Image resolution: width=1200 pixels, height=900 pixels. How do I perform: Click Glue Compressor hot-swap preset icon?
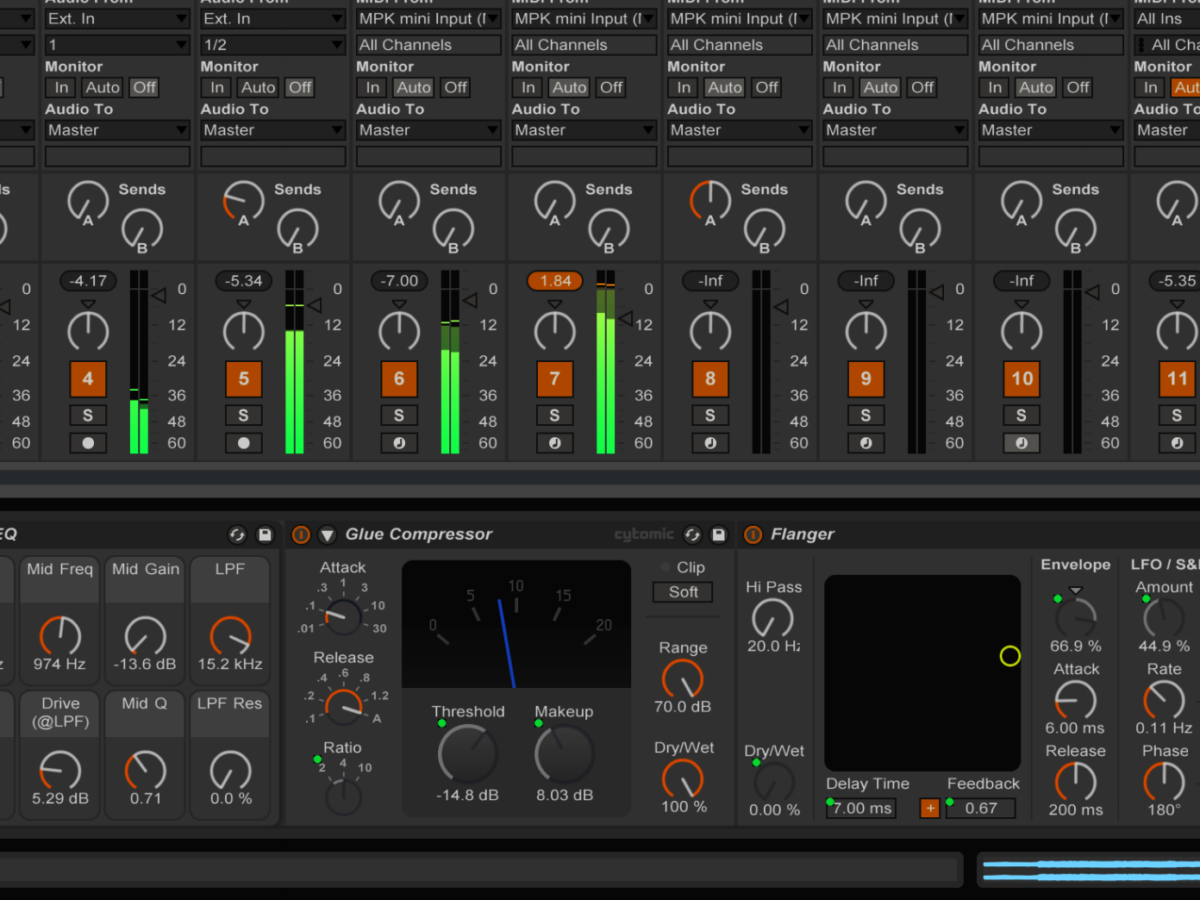[x=691, y=535]
